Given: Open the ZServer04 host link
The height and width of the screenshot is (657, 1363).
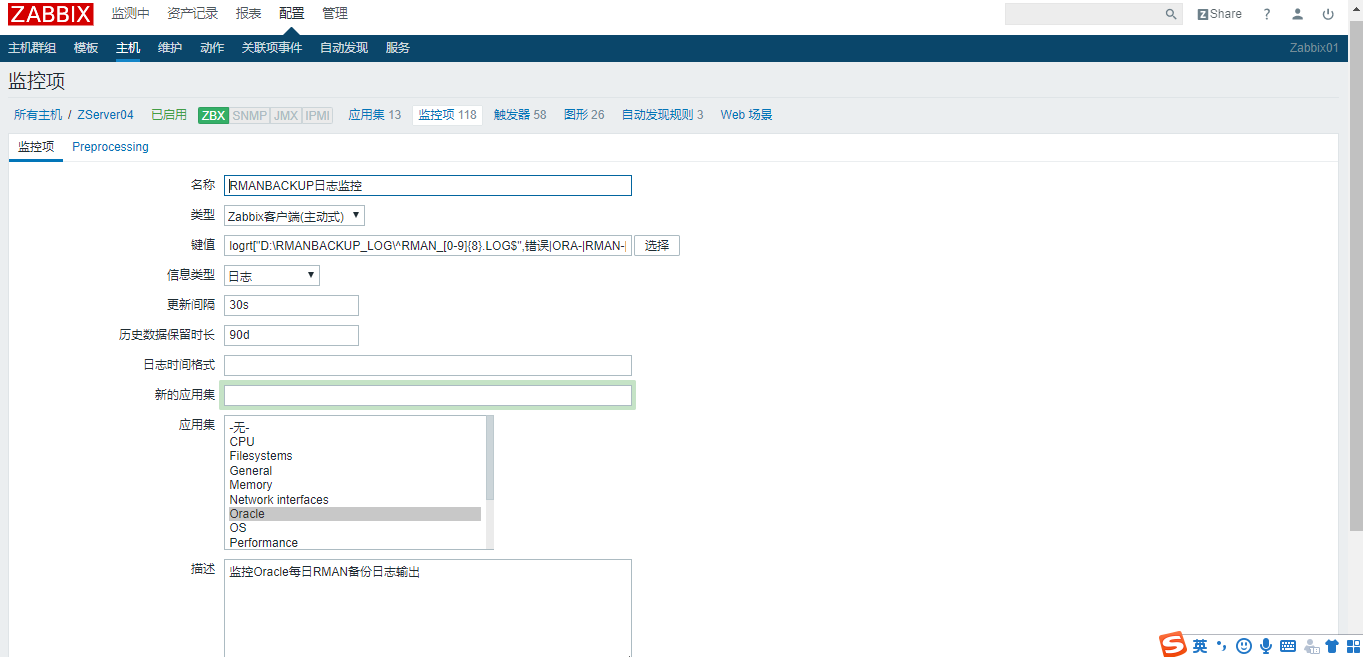Looking at the screenshot, I should (x=105, y=115).
